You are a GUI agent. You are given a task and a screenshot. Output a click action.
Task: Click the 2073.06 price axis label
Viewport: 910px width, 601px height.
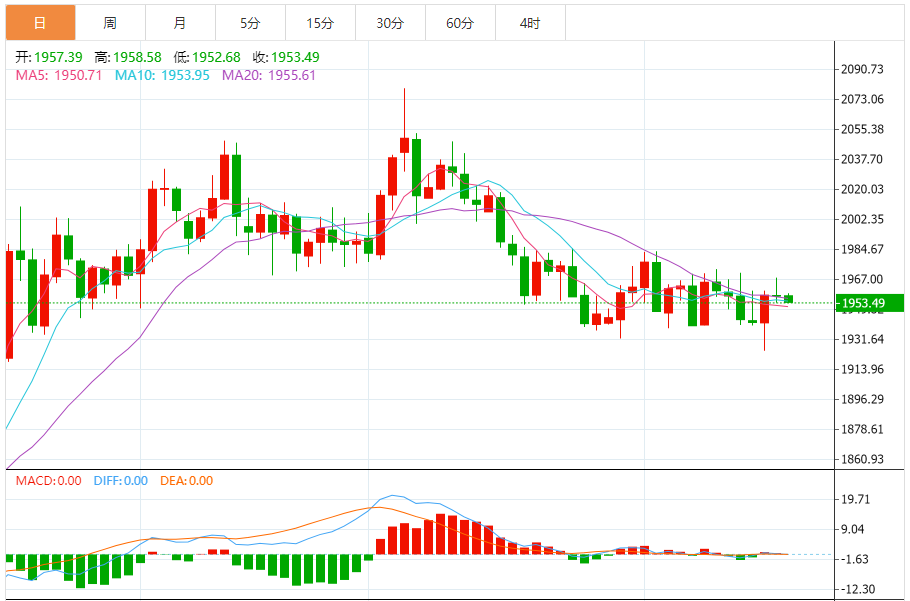(862, 99)
